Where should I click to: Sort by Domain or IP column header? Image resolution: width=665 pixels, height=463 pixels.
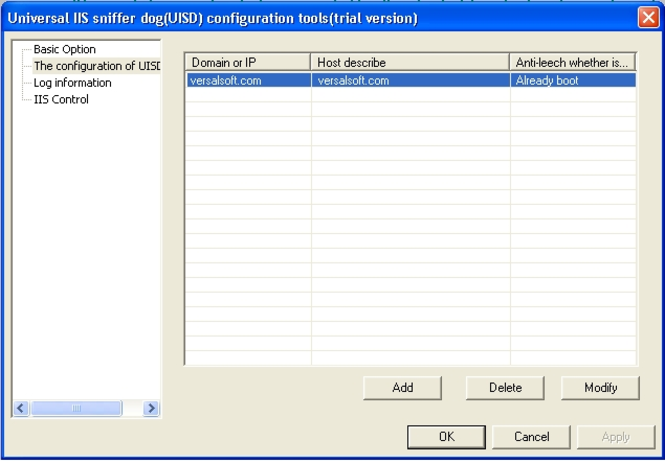point(248,62)
